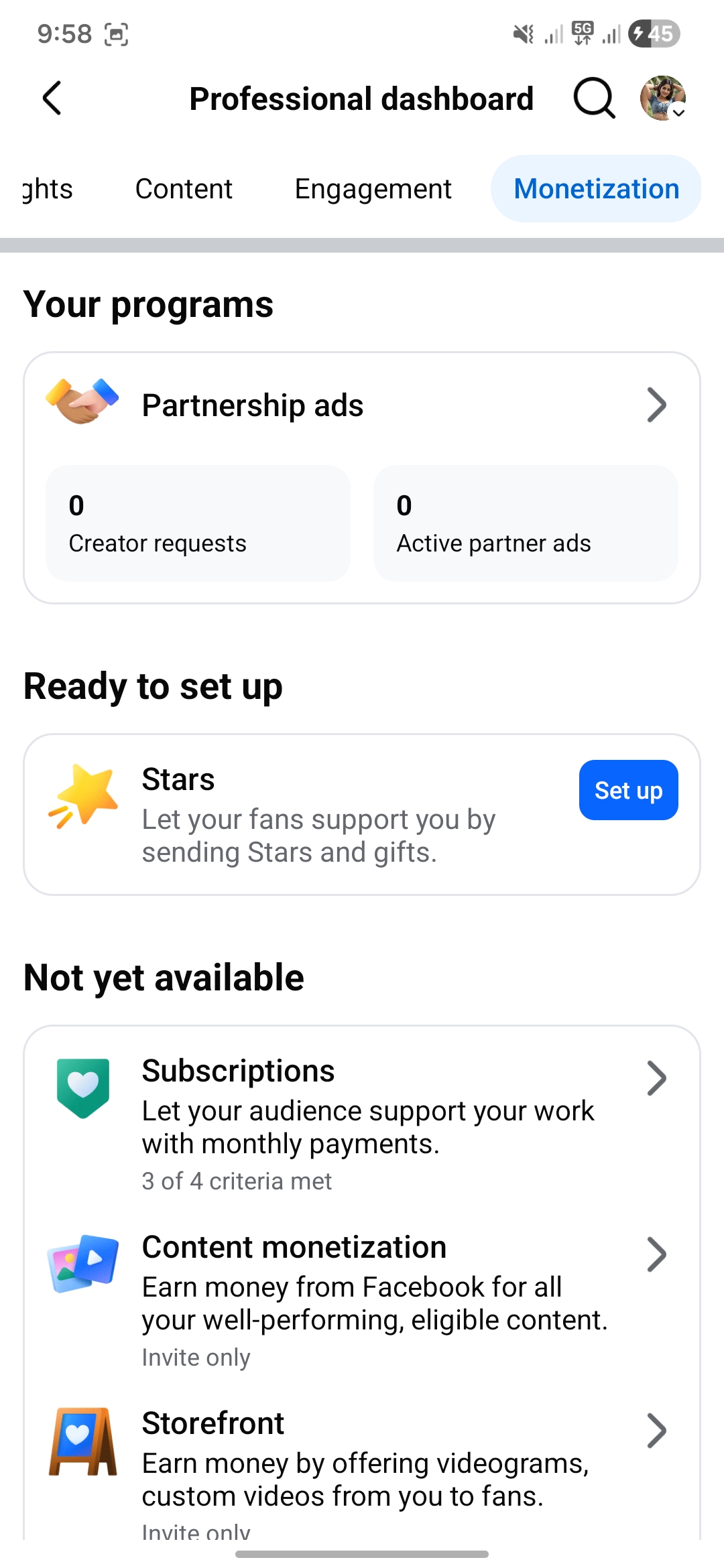
Task: Switch to the Engagement tab
Action: point(373,189)
